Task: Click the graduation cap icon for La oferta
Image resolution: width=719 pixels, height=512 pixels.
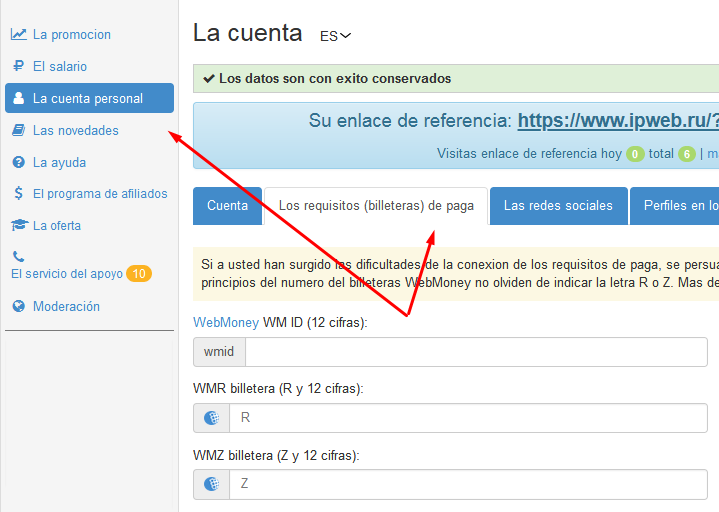Action: pos(18,225)
